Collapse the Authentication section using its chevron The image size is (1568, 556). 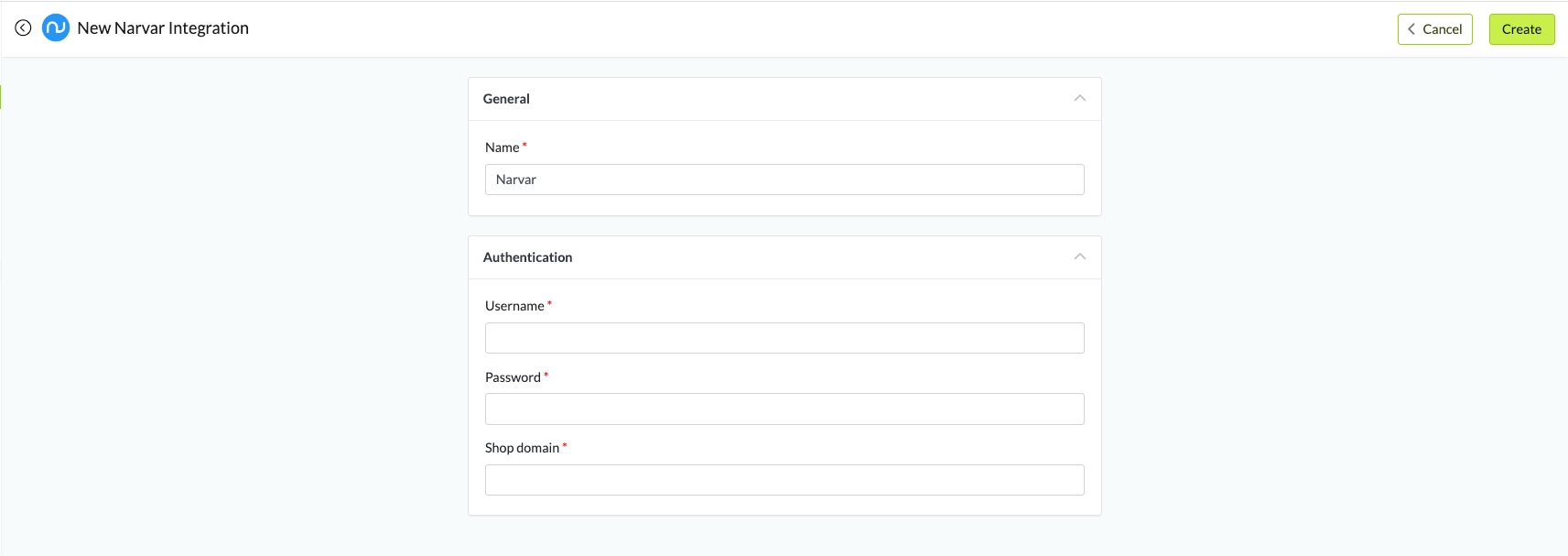point(1079,256)
